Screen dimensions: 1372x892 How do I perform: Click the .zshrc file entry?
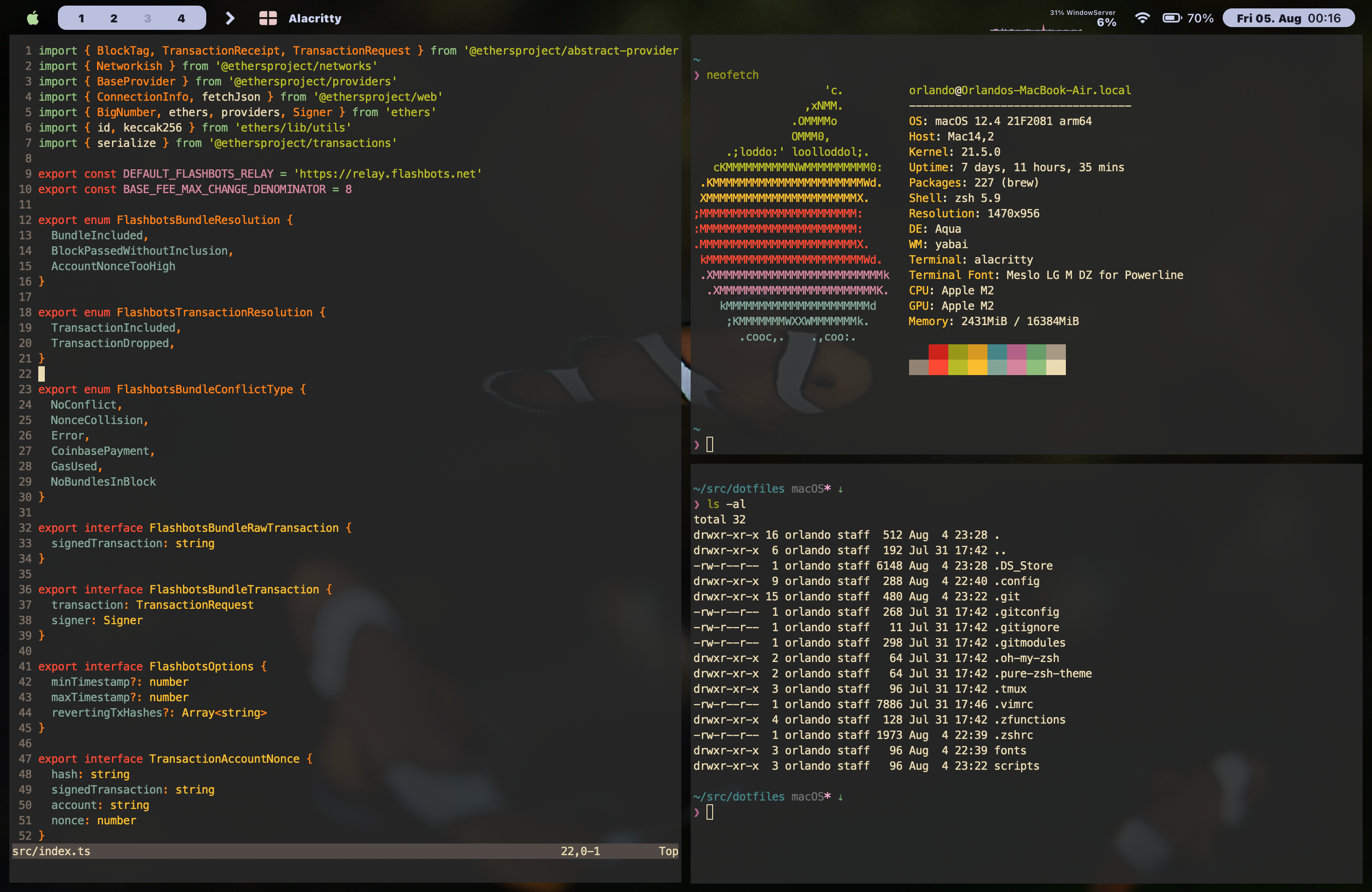[x=1014, y=735]
